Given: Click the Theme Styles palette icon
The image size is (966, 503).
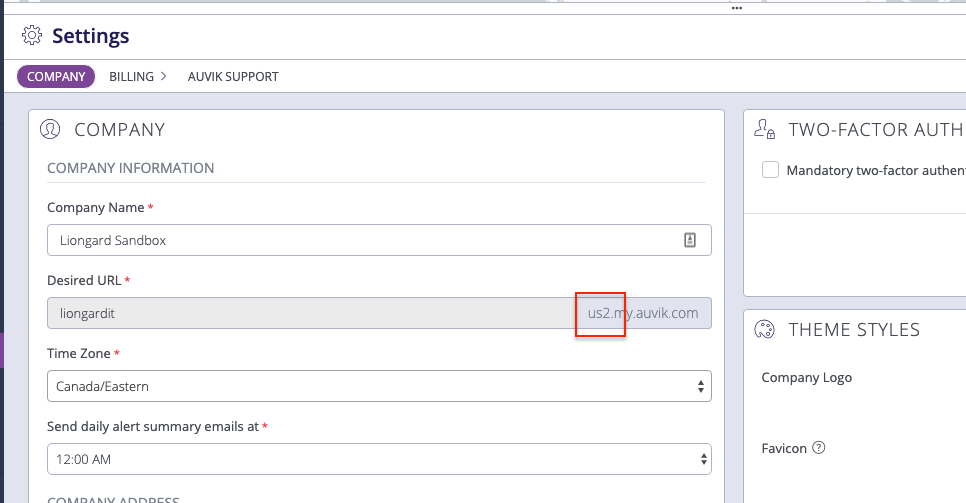Looking at the screenshot, I should point(765,329).
